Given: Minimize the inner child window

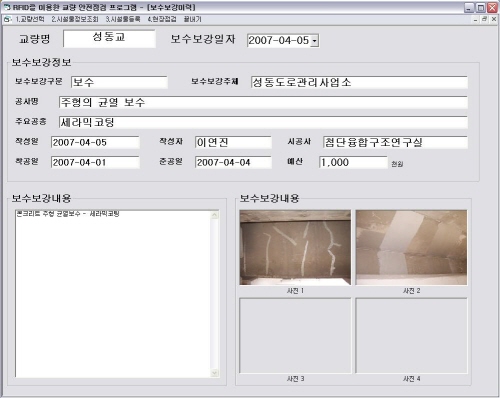Looking at the screenshot, I should pos(475,19).
